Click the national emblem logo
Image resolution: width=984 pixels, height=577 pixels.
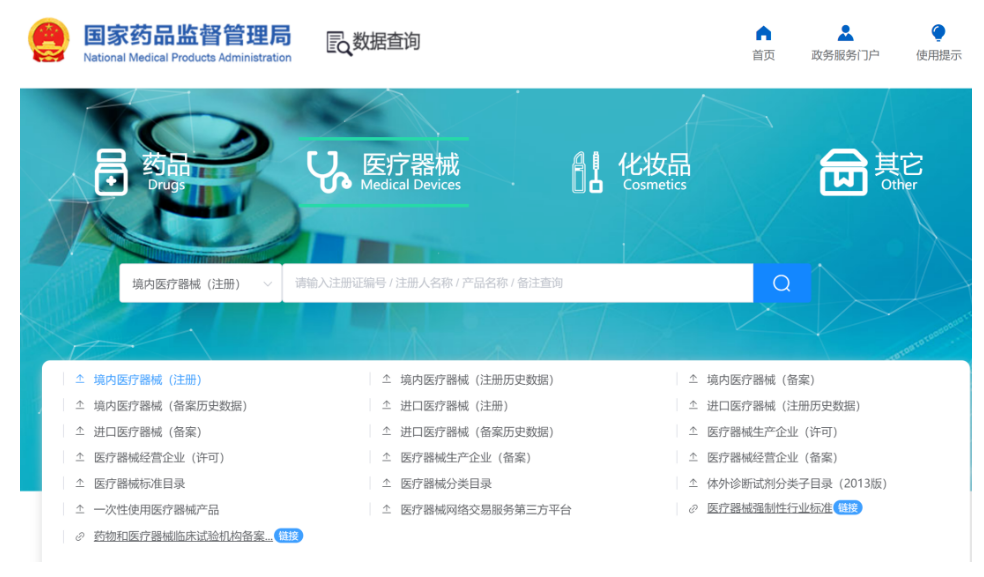click(49, 41)
